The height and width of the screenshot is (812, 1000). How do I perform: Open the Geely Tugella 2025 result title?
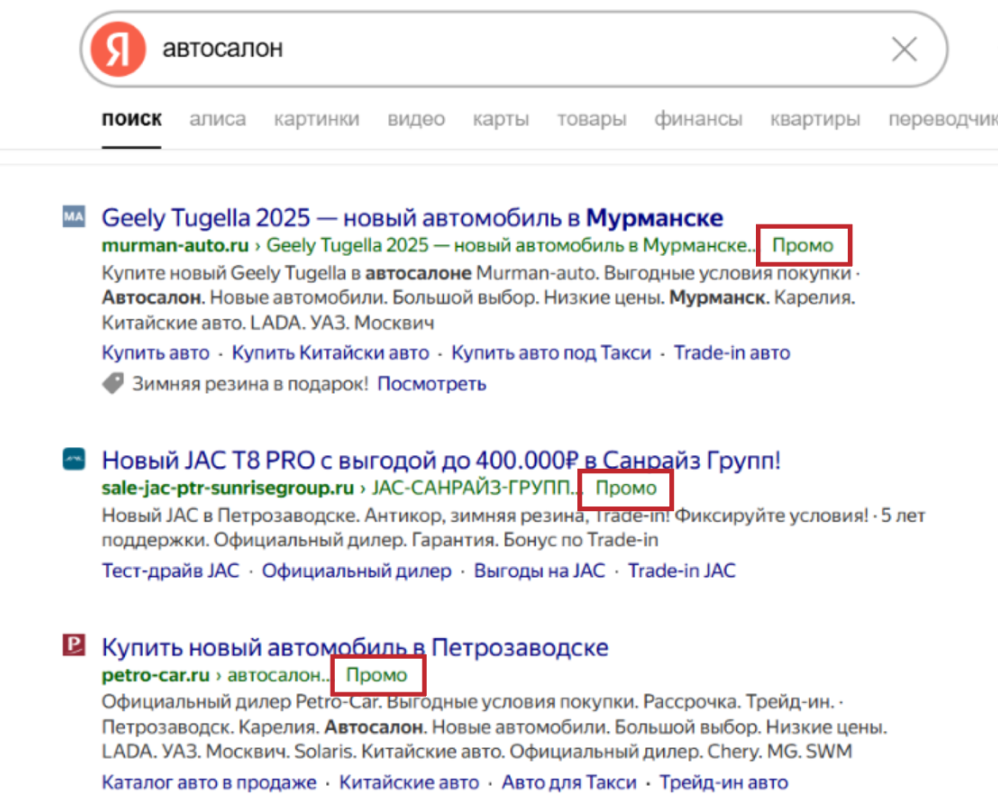pyautogui.click(x=412, y=217)
